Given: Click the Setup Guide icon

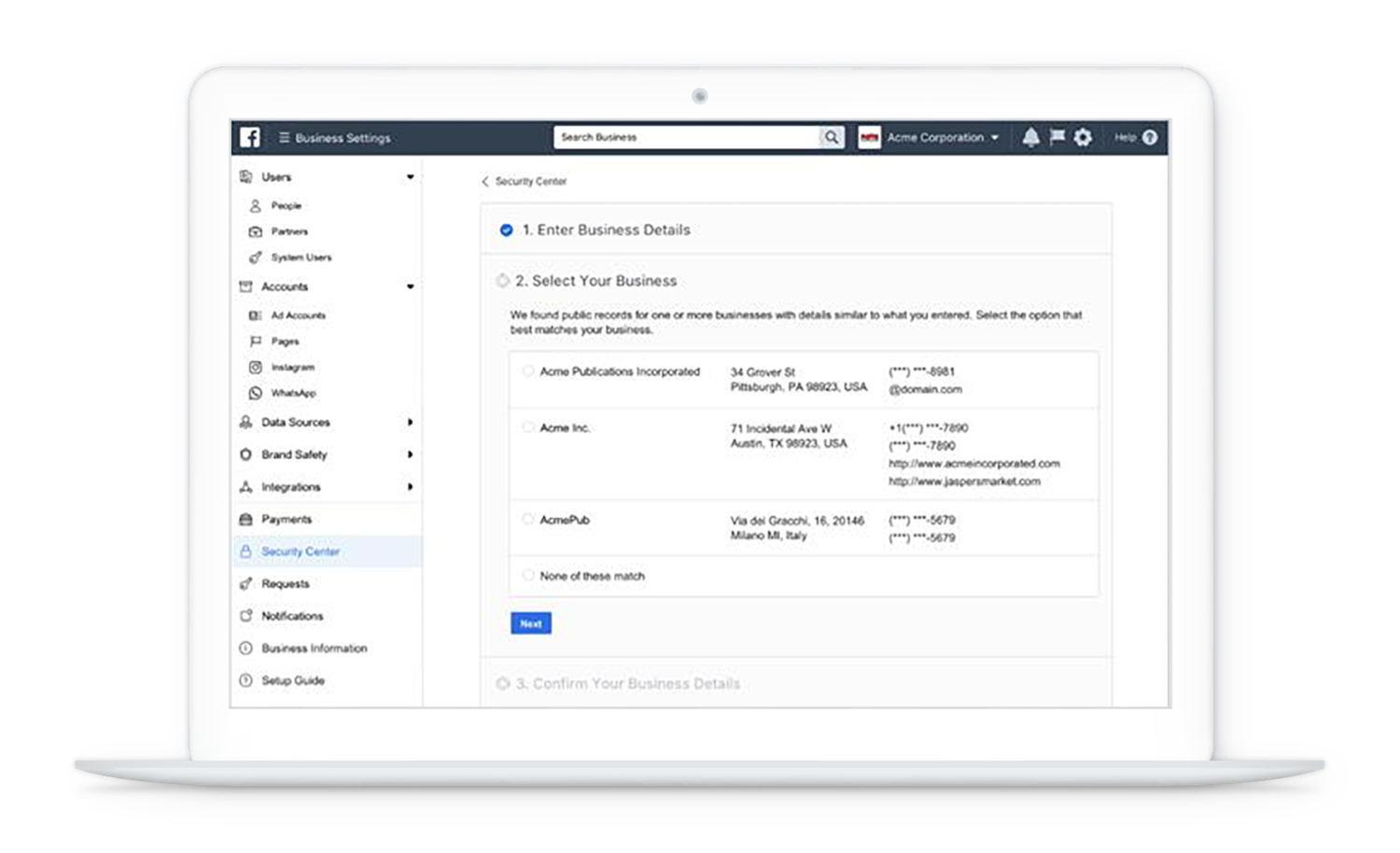Looking at the screenshot, I should click(245, 680).
